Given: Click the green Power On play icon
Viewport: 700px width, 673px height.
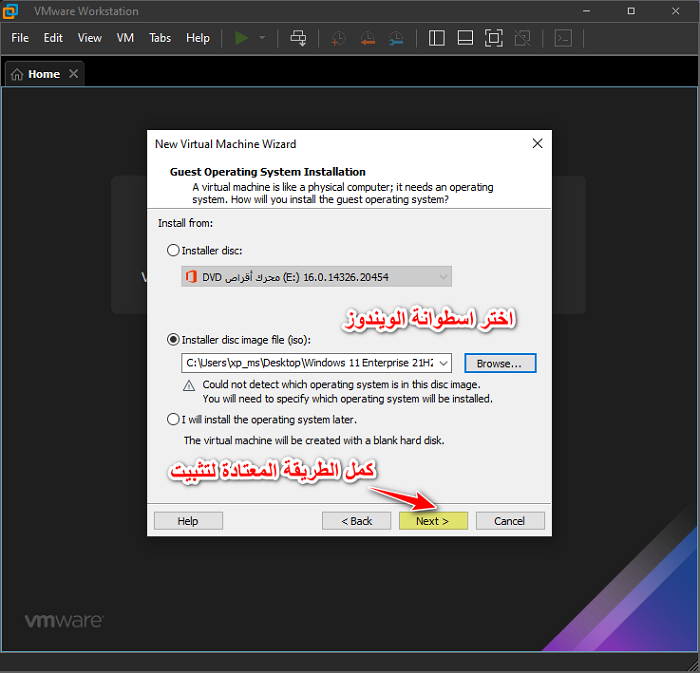Looking at the screenshot, I should click(x=242, y=38).
